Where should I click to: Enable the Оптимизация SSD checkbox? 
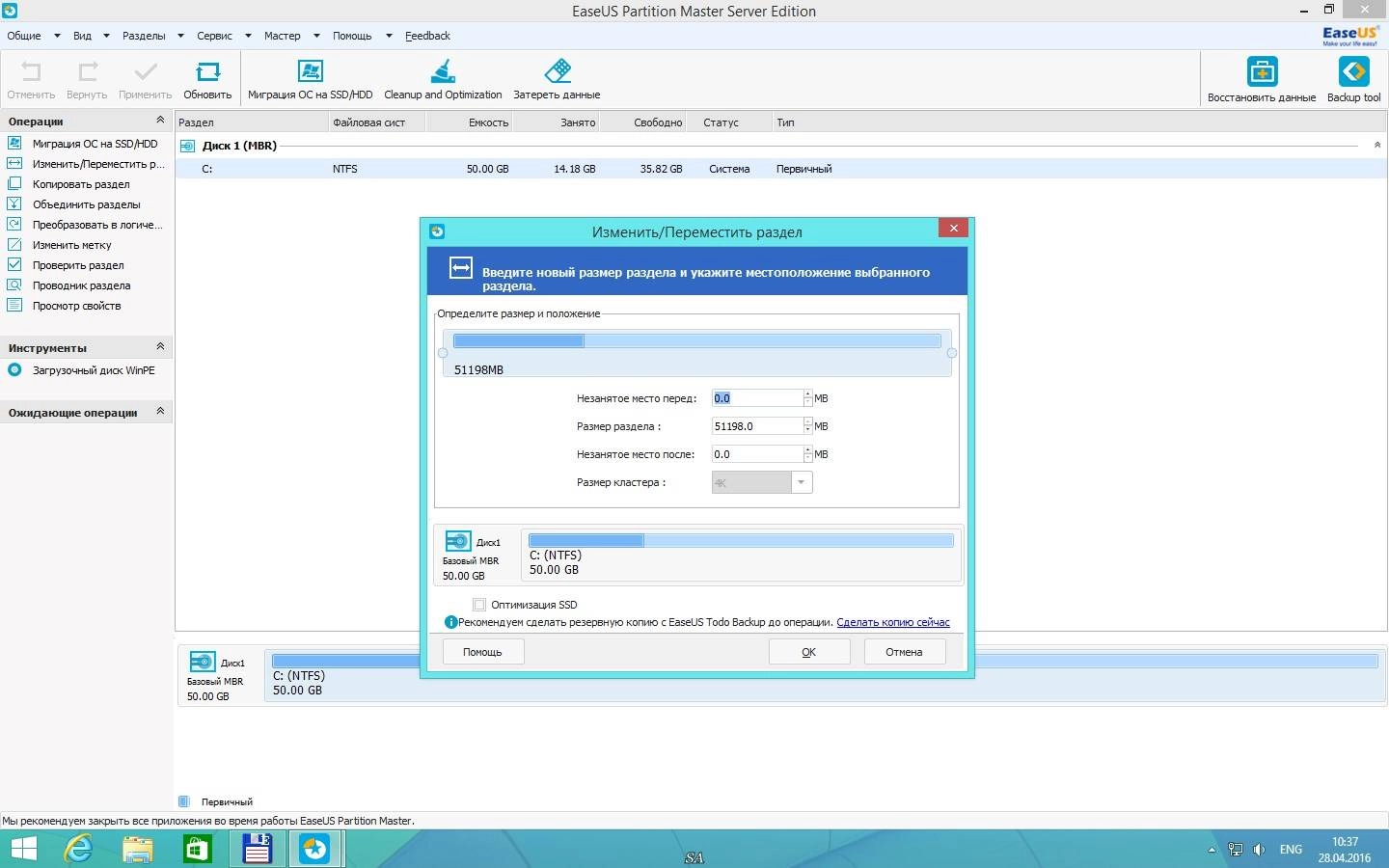pos(479,605)
